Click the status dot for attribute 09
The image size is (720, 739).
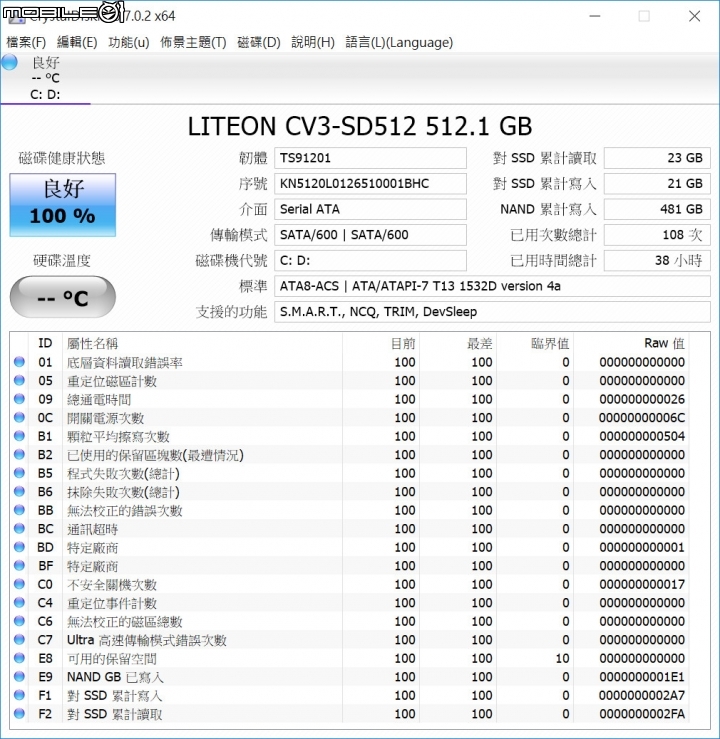coord(19,399)
